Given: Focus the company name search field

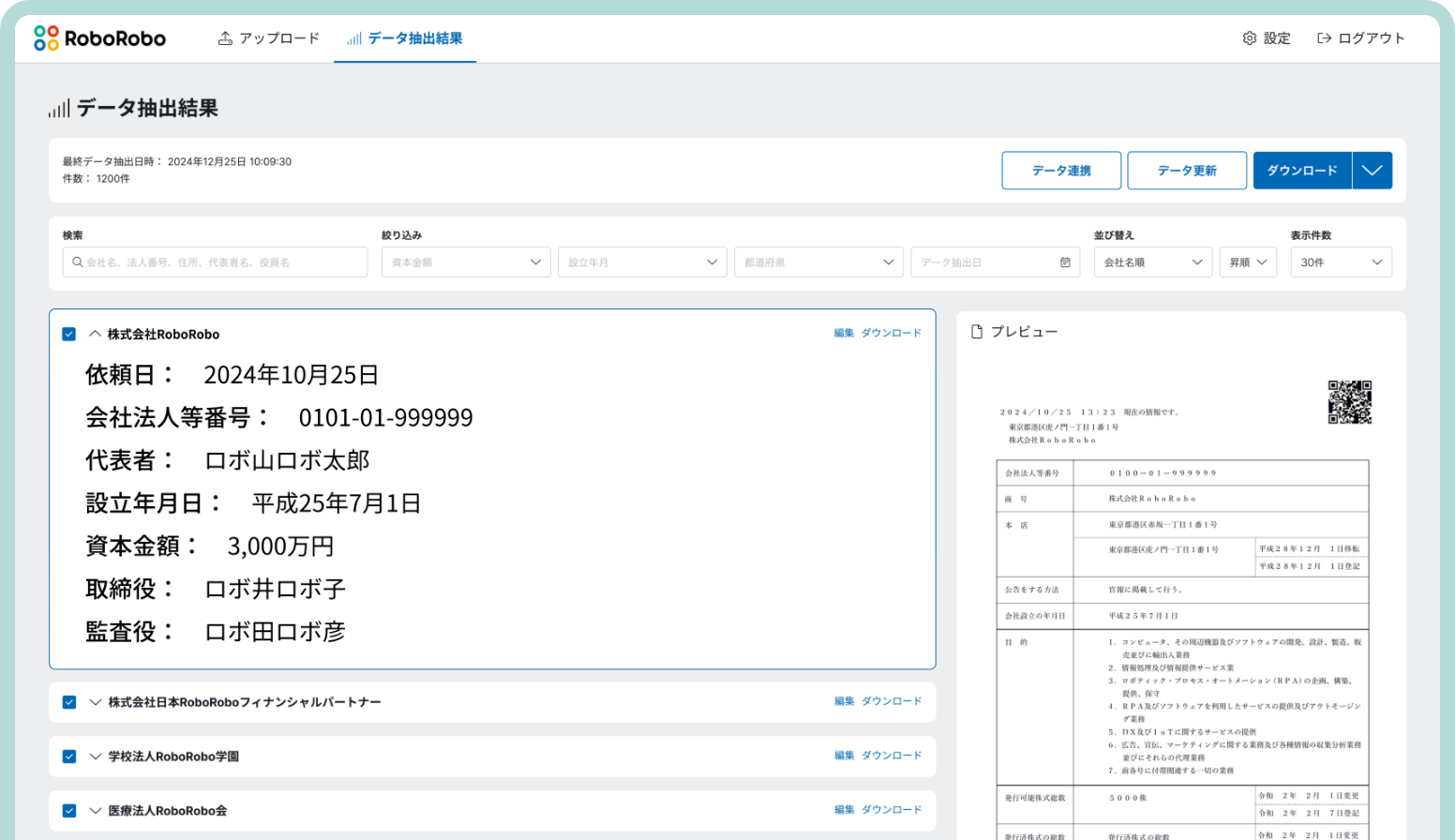Looking at the screenshot, I should coord(215,262).
